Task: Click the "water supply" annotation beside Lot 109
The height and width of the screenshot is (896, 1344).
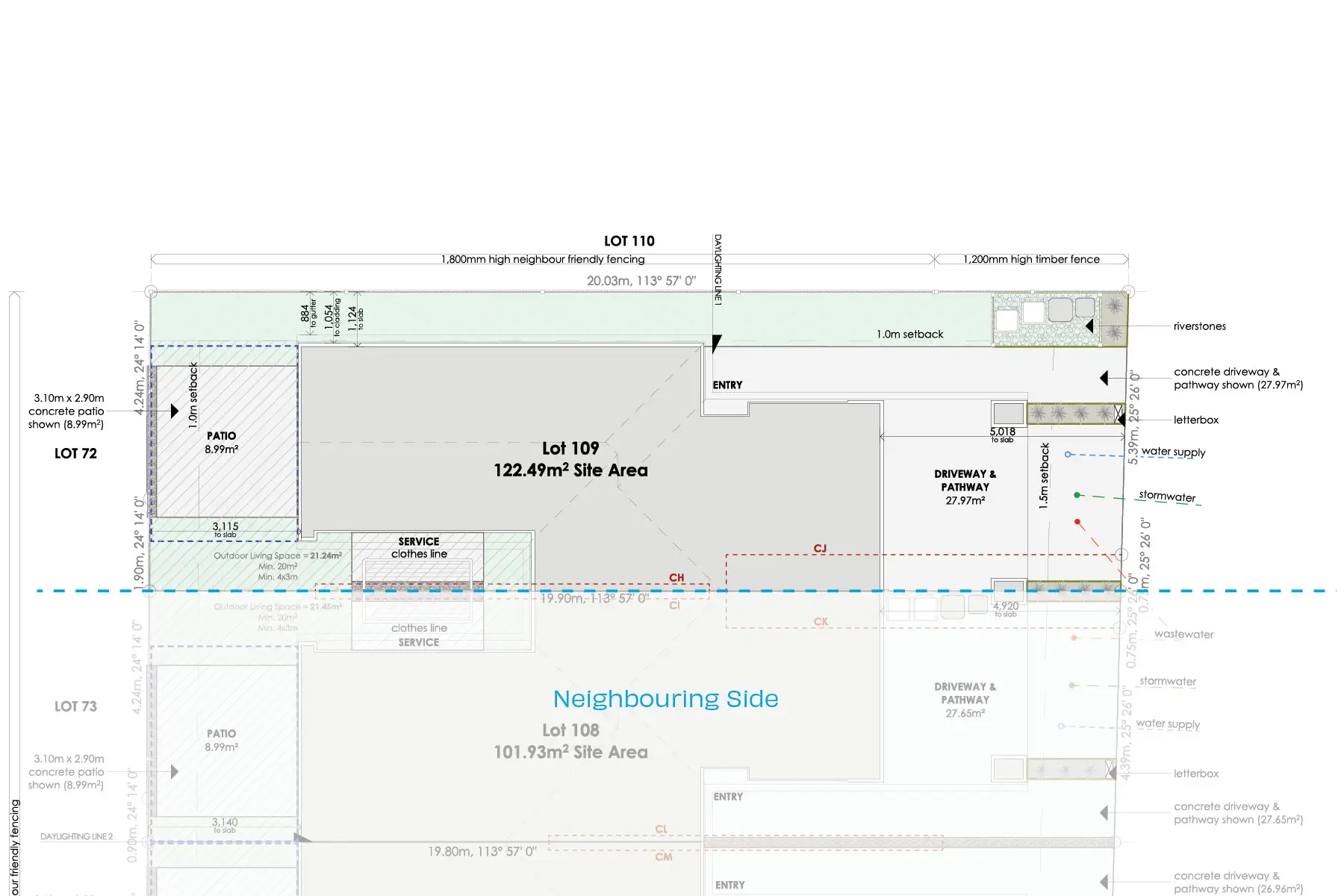Action: (1173, 452)
